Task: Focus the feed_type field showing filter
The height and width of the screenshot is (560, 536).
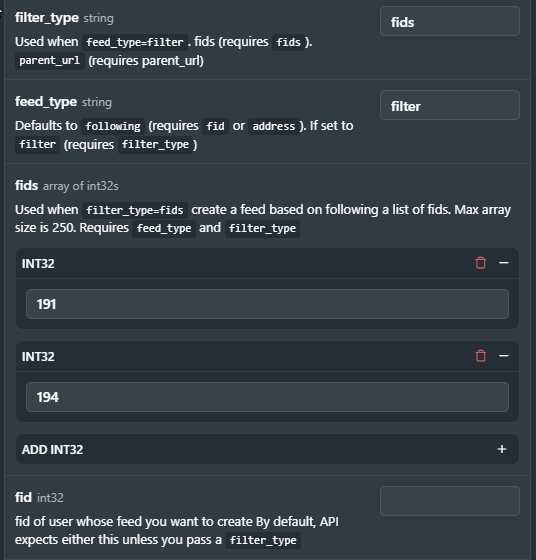Action: click(450, 105)
